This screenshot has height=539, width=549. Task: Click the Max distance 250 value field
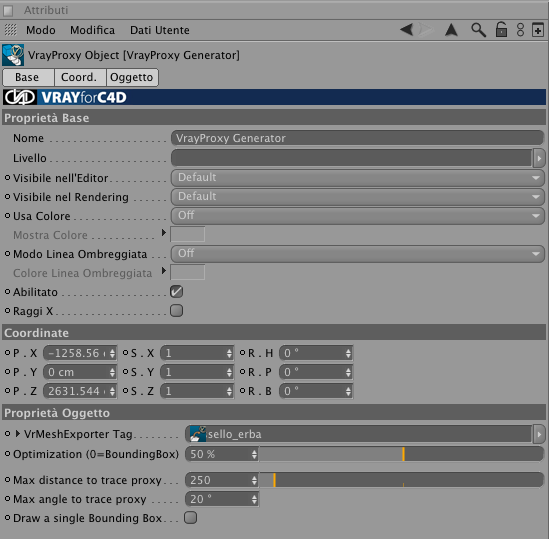218,480
